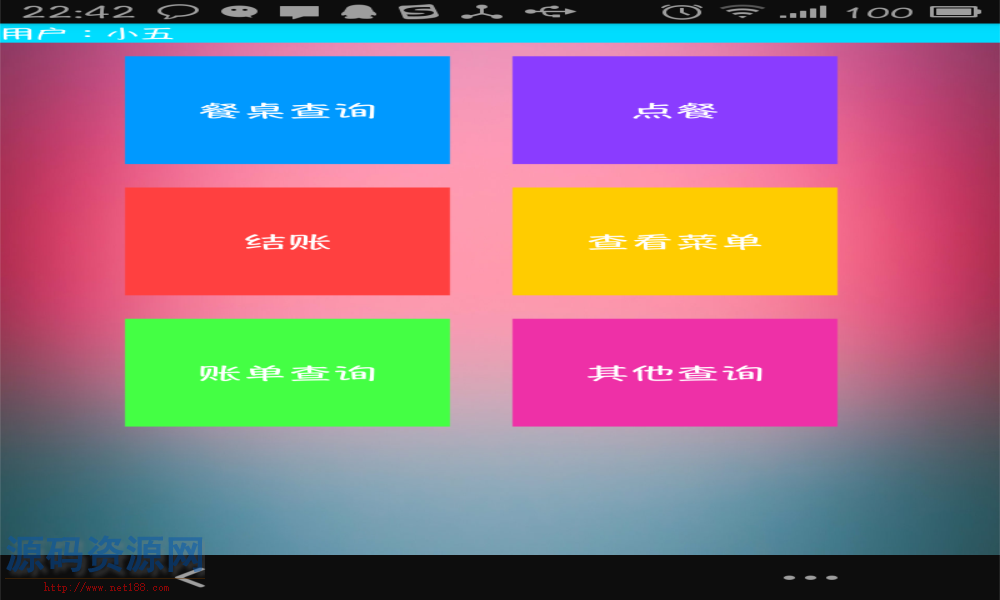Viewport: 1000px width, 600px height.
Task: Tap the rectangular message notification icon
Action: tap(299, 12)
